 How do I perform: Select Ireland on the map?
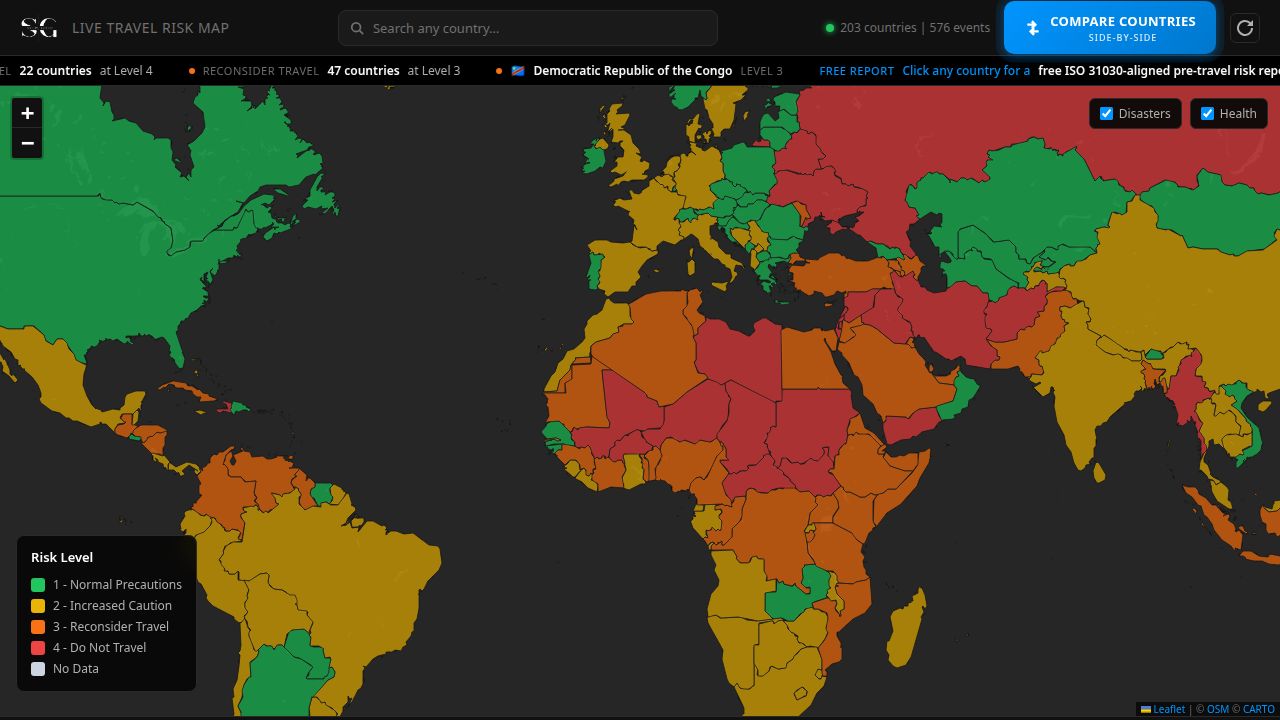(x=594, y=159)
